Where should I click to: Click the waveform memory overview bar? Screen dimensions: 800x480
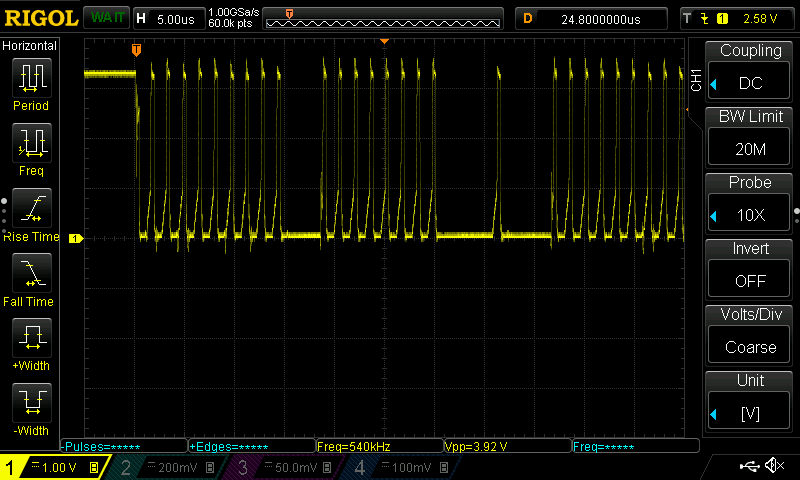(384, 19)
